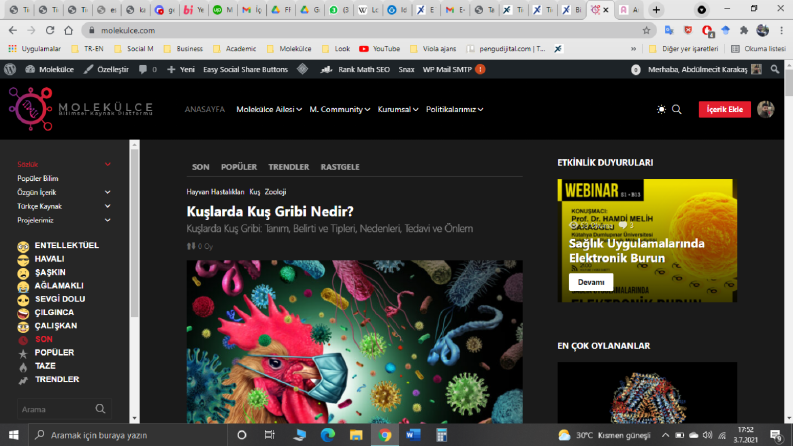Open the Popüler Bilim sidebar link
Viewport: 793px width, 446px height.
38,179
